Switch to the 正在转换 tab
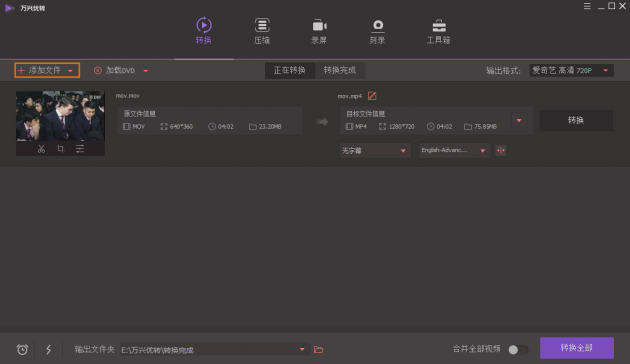630x364 pixels. coord(290,70)
